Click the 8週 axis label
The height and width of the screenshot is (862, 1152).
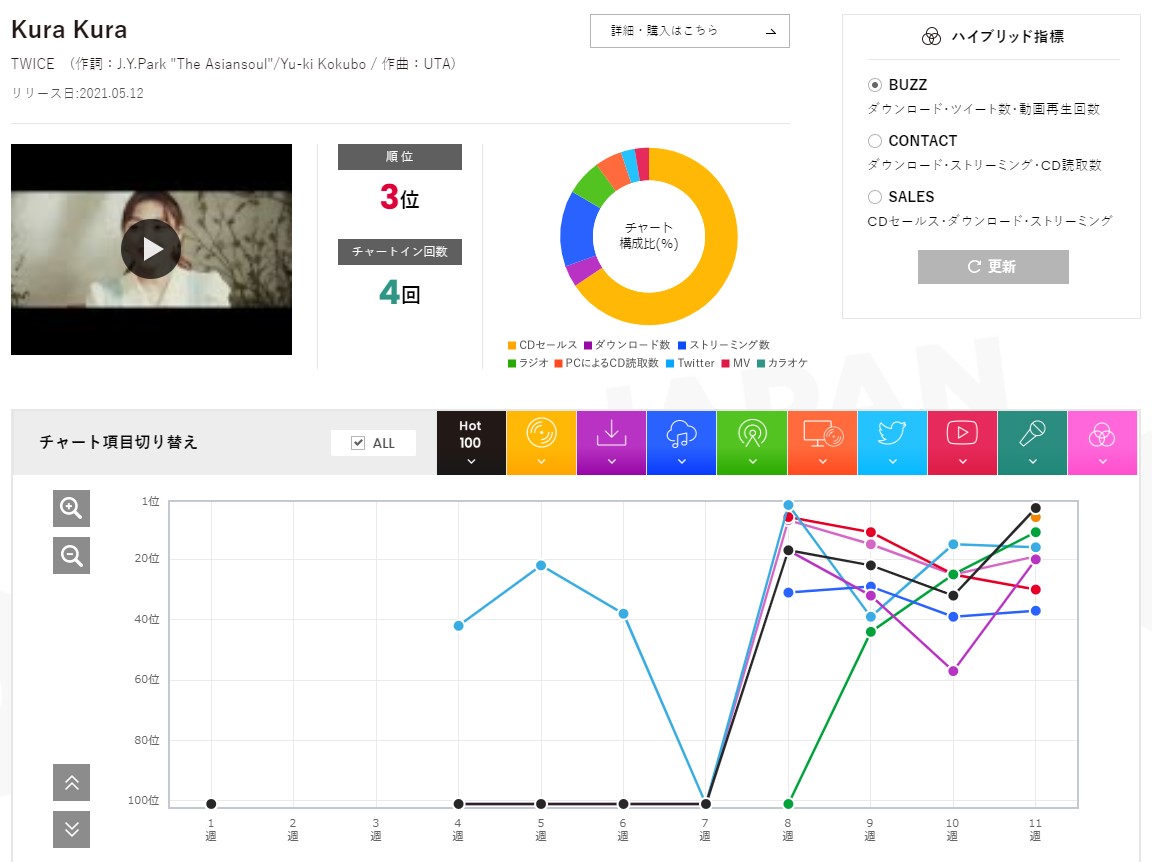point(788,830)
